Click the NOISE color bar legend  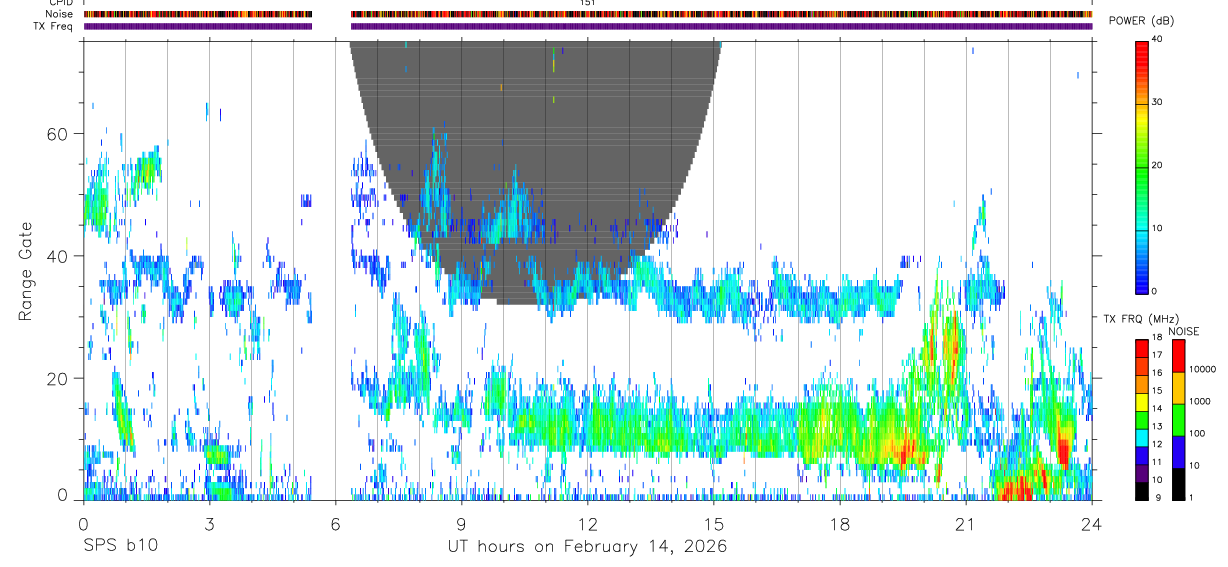[x=1178, y=420]
